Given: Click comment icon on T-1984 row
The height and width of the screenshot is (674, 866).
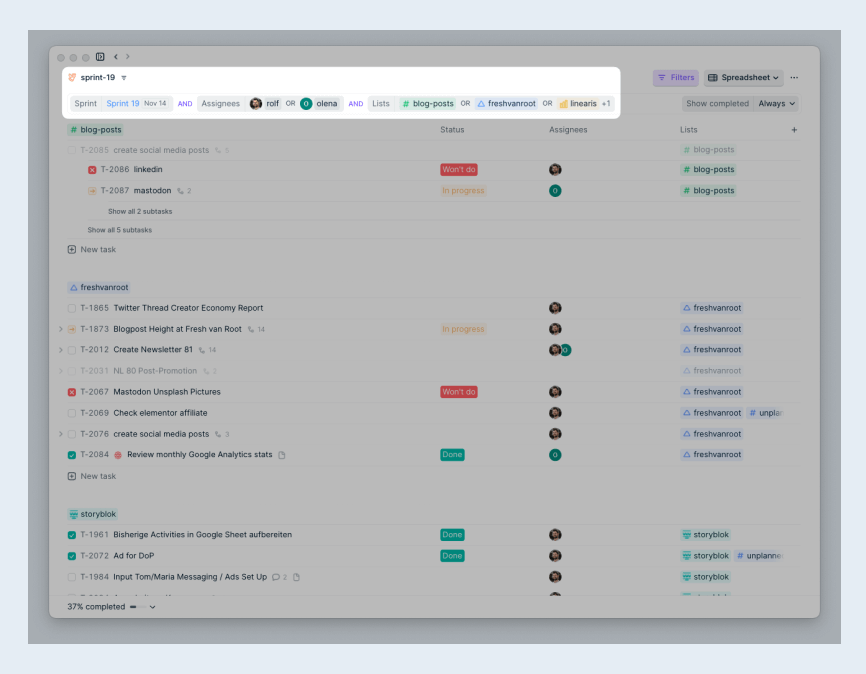Looking at the screenshot, I should [x=276, y=577].
